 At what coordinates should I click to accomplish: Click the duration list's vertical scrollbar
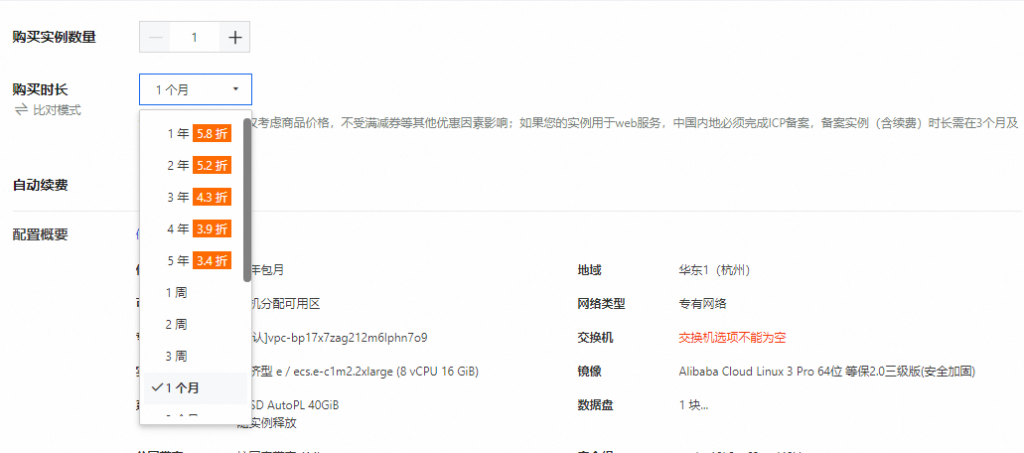[247, 200]
